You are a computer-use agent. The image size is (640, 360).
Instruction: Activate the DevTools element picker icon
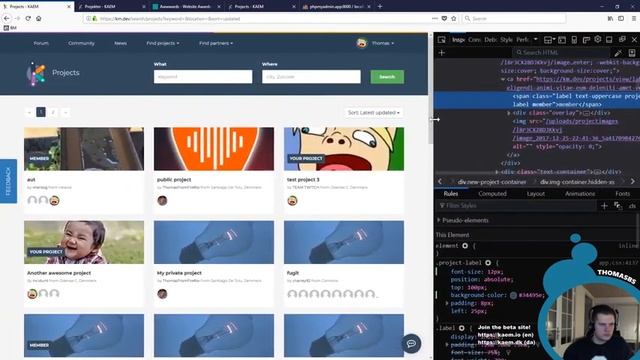point(442,40)
